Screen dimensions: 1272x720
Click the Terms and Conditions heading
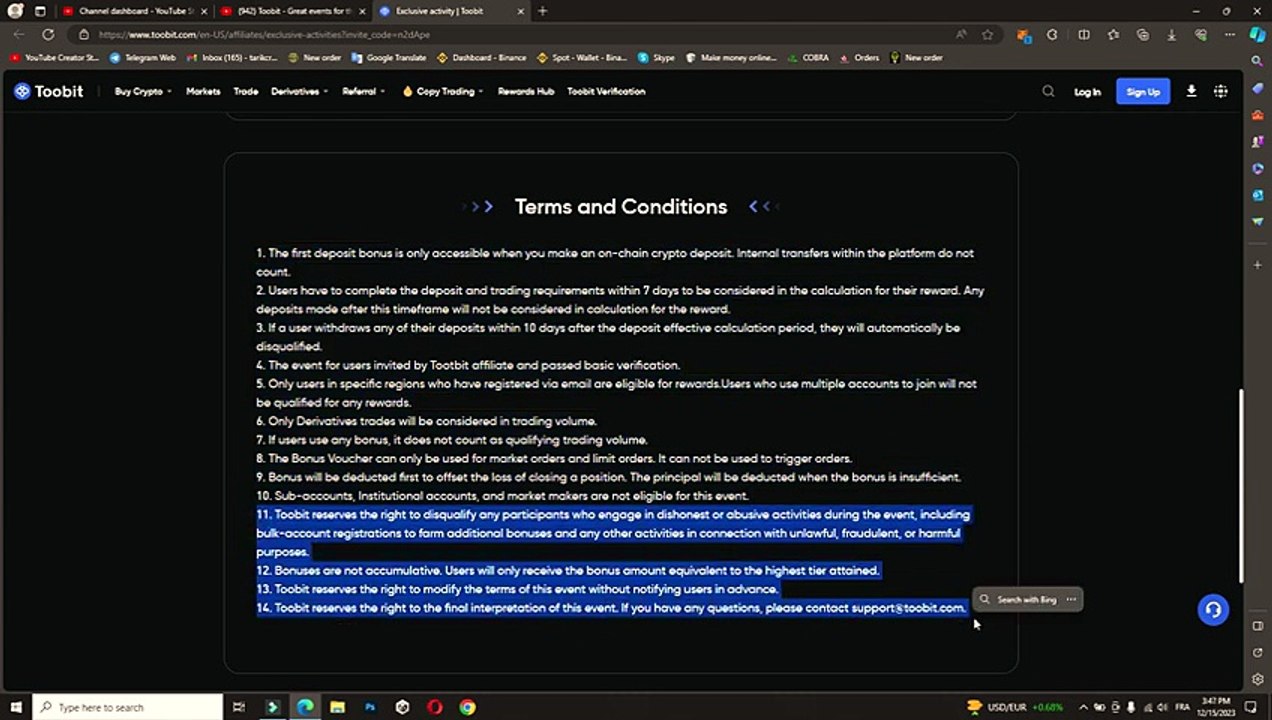[x=620, y=207]
